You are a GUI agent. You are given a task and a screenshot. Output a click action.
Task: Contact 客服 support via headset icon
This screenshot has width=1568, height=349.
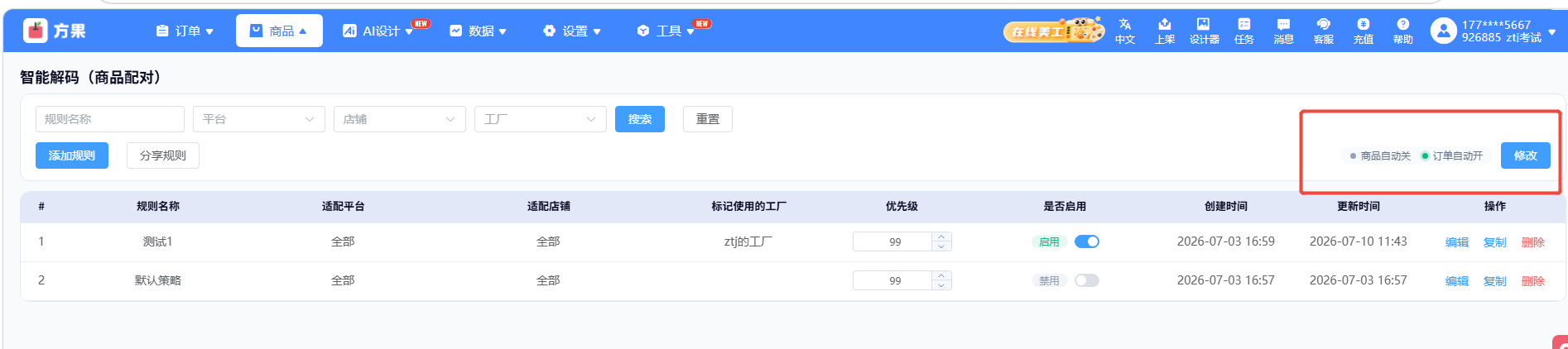(x=1323, y=25)
